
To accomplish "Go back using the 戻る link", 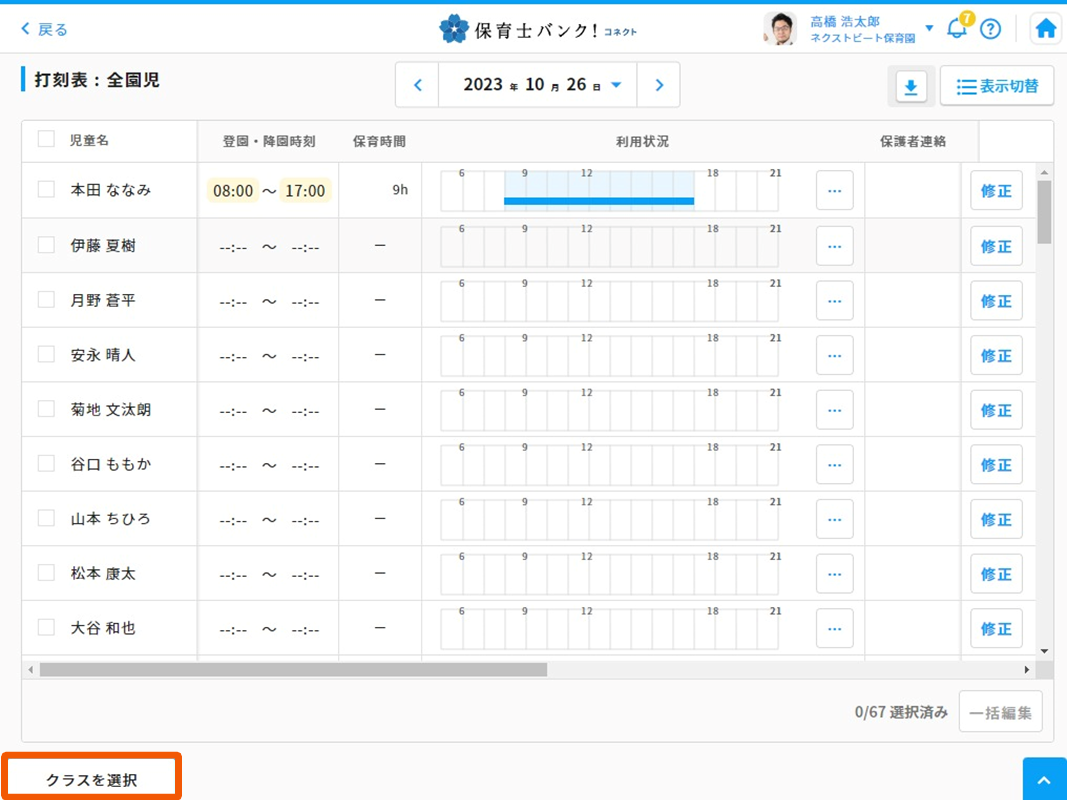I will click(x=45, y=29).
